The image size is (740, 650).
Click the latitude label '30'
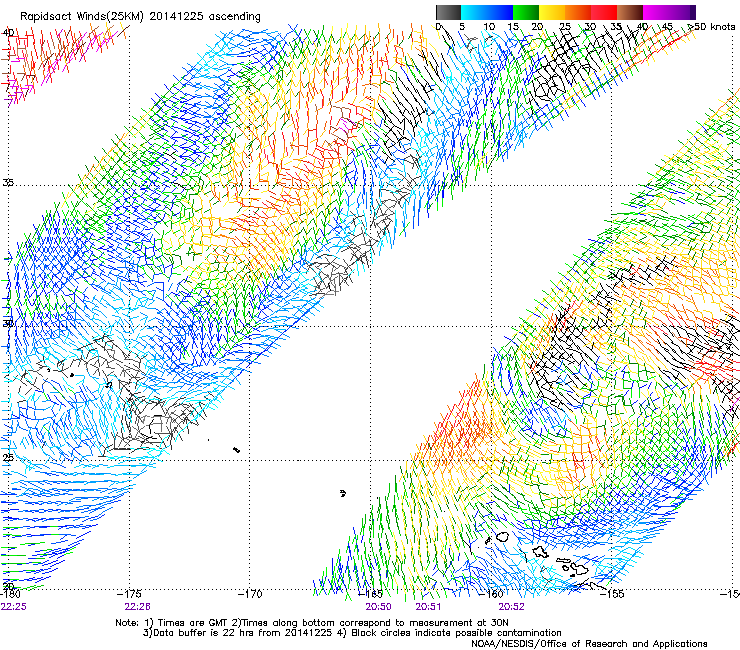pos(8,323)
